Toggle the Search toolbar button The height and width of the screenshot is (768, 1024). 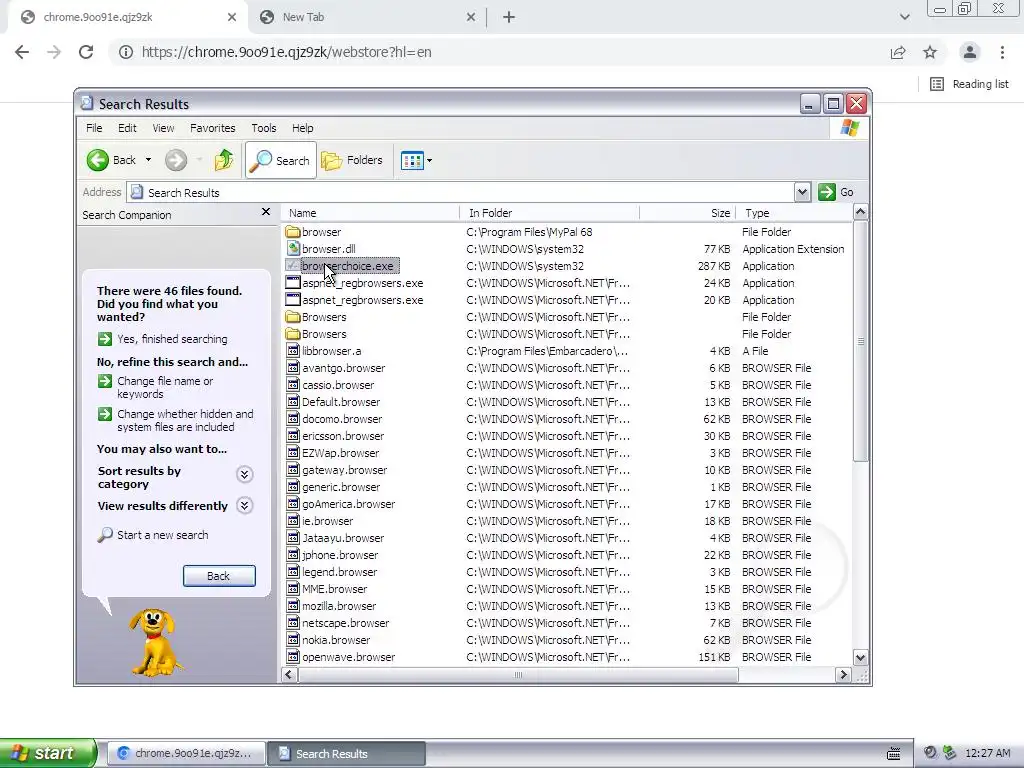(x=281, y=160)
